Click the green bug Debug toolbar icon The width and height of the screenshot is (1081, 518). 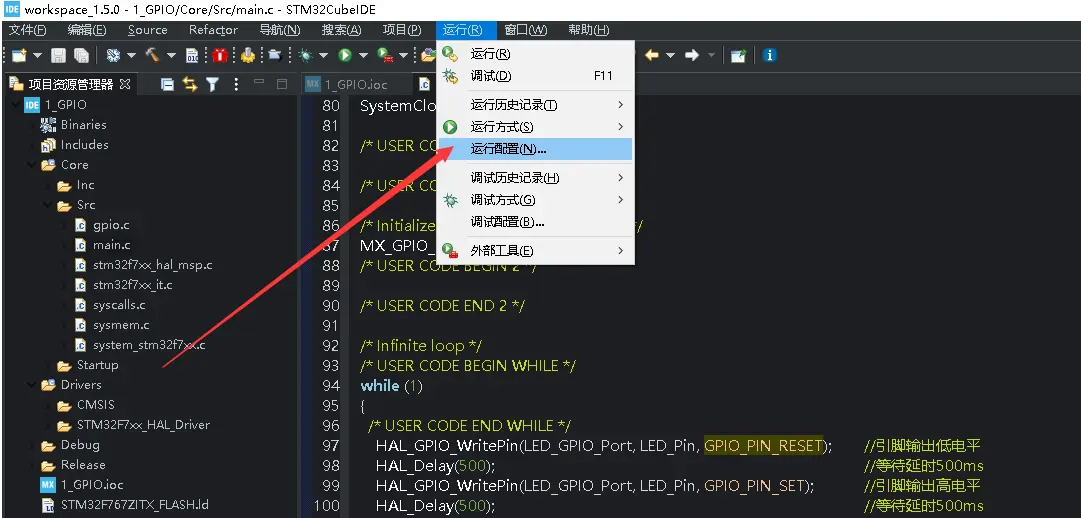(x=305, y=55)
